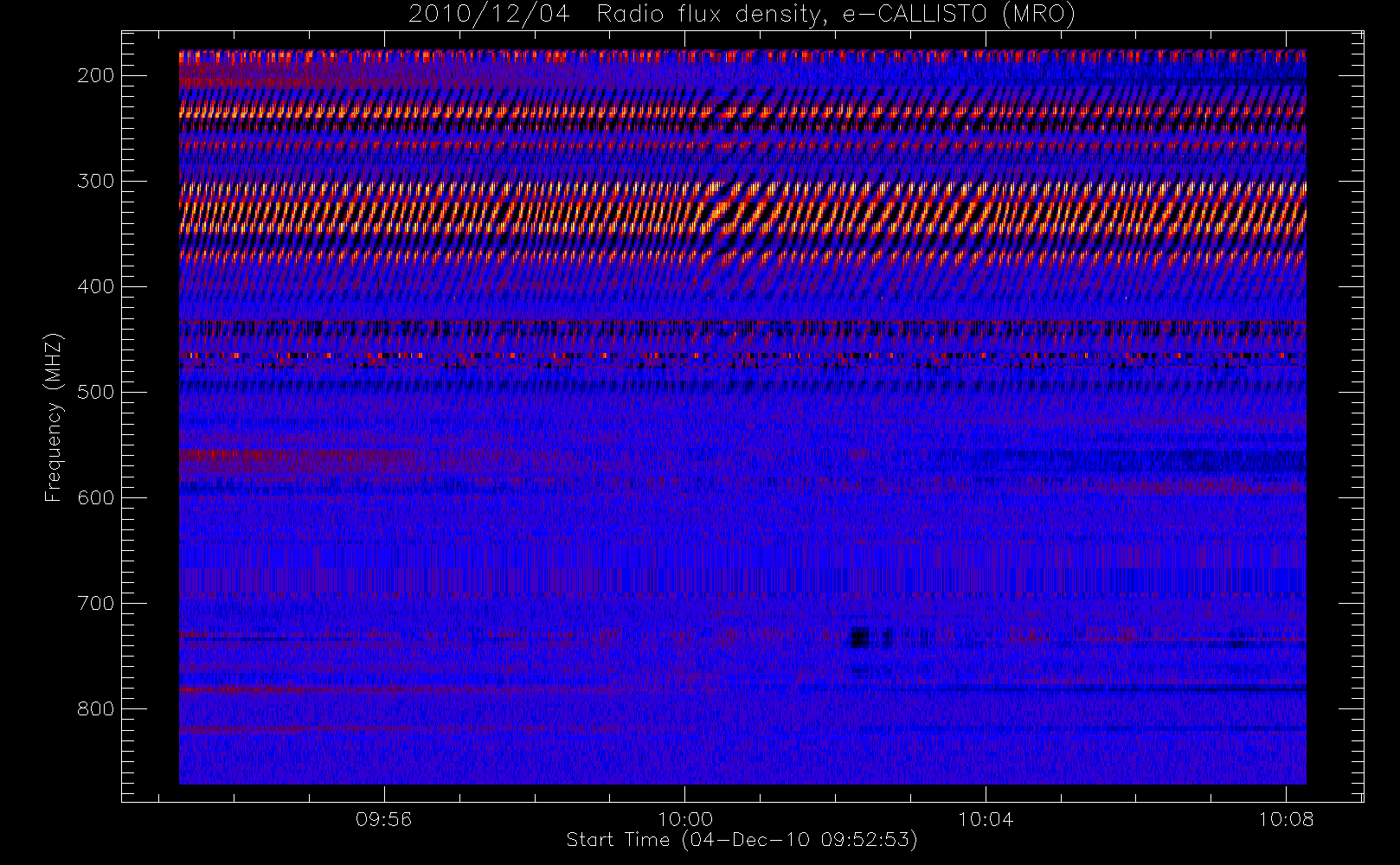The height and width of the screenshot is (865, 1400).
Task: Click the 200 frequency tick label
Action: click(95, 75)
